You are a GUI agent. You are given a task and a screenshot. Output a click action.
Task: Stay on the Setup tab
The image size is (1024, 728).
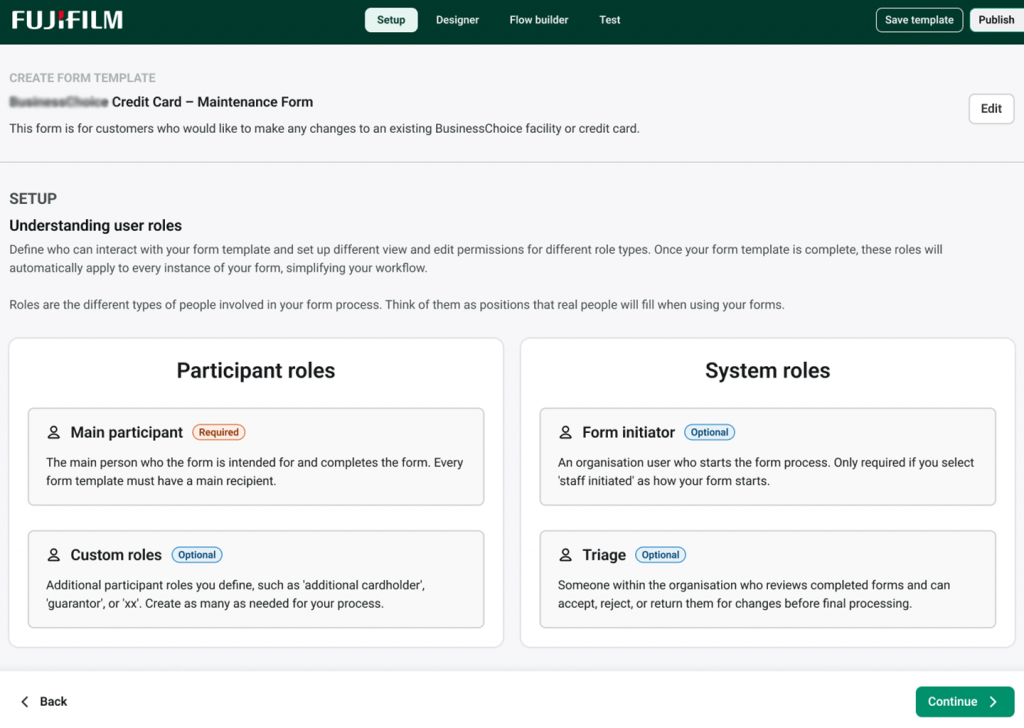click(x=390, y=19)
